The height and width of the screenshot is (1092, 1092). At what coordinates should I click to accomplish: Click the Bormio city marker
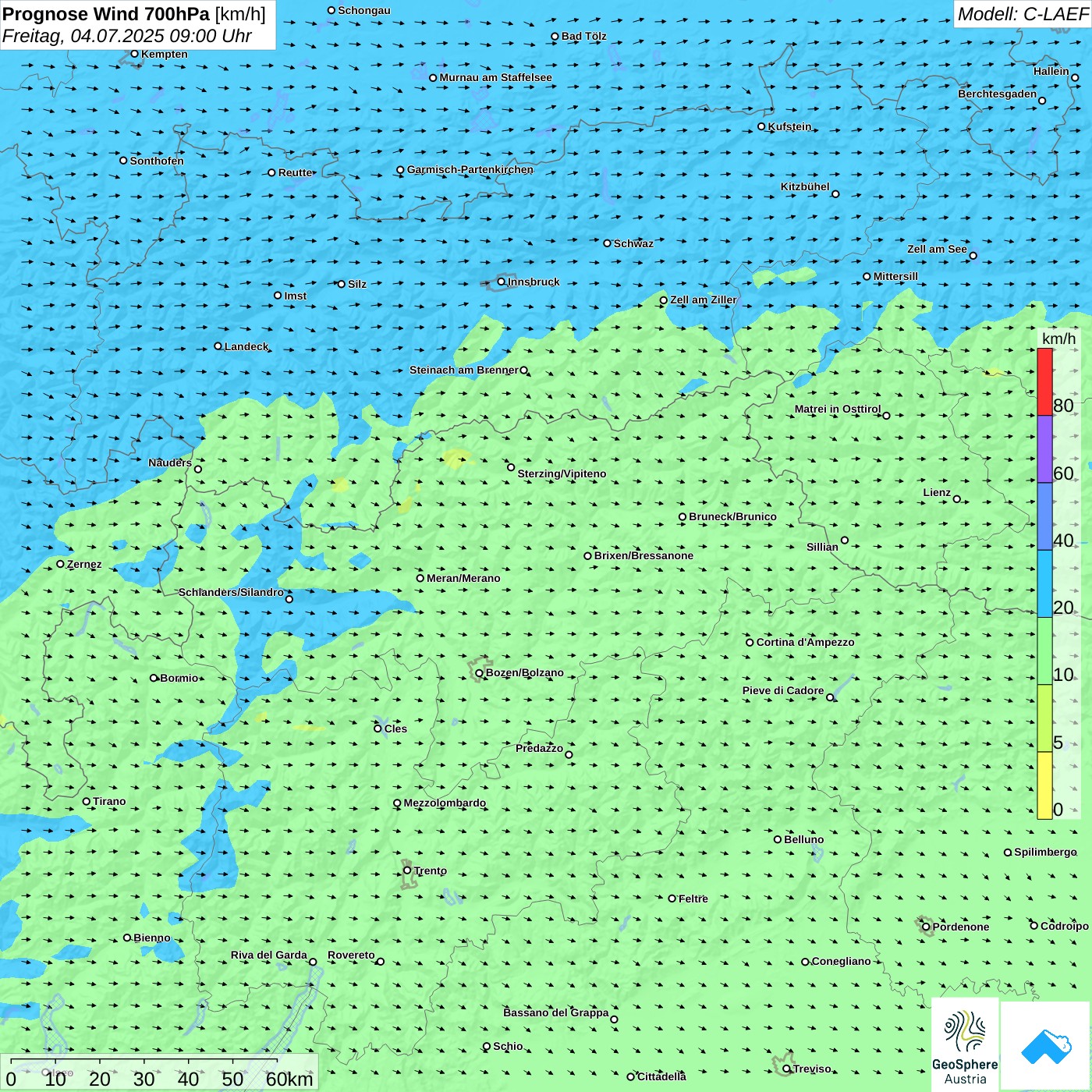pos(154,678)
